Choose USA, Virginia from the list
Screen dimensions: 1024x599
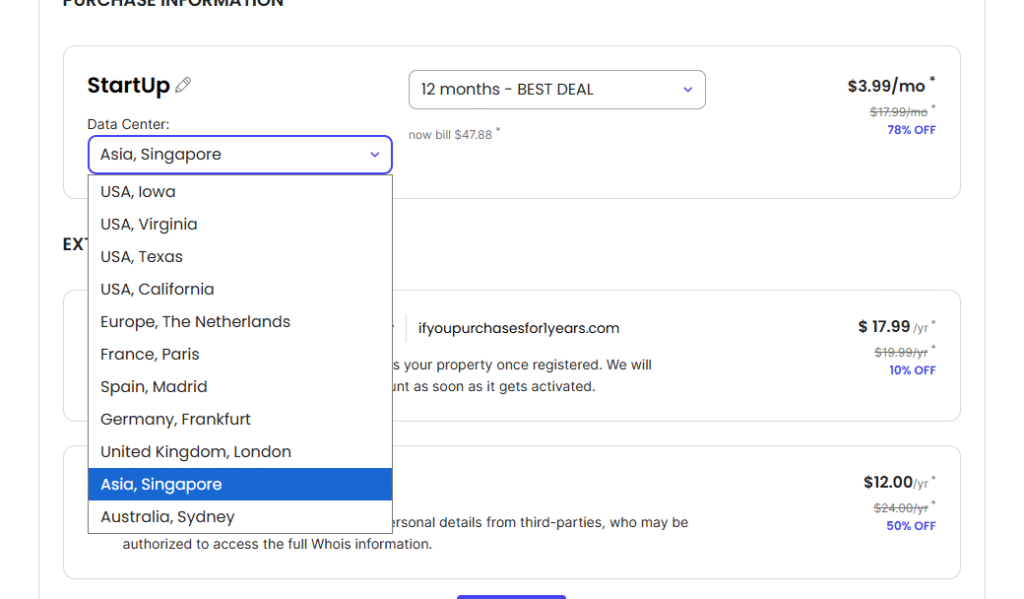click(149, 225)
